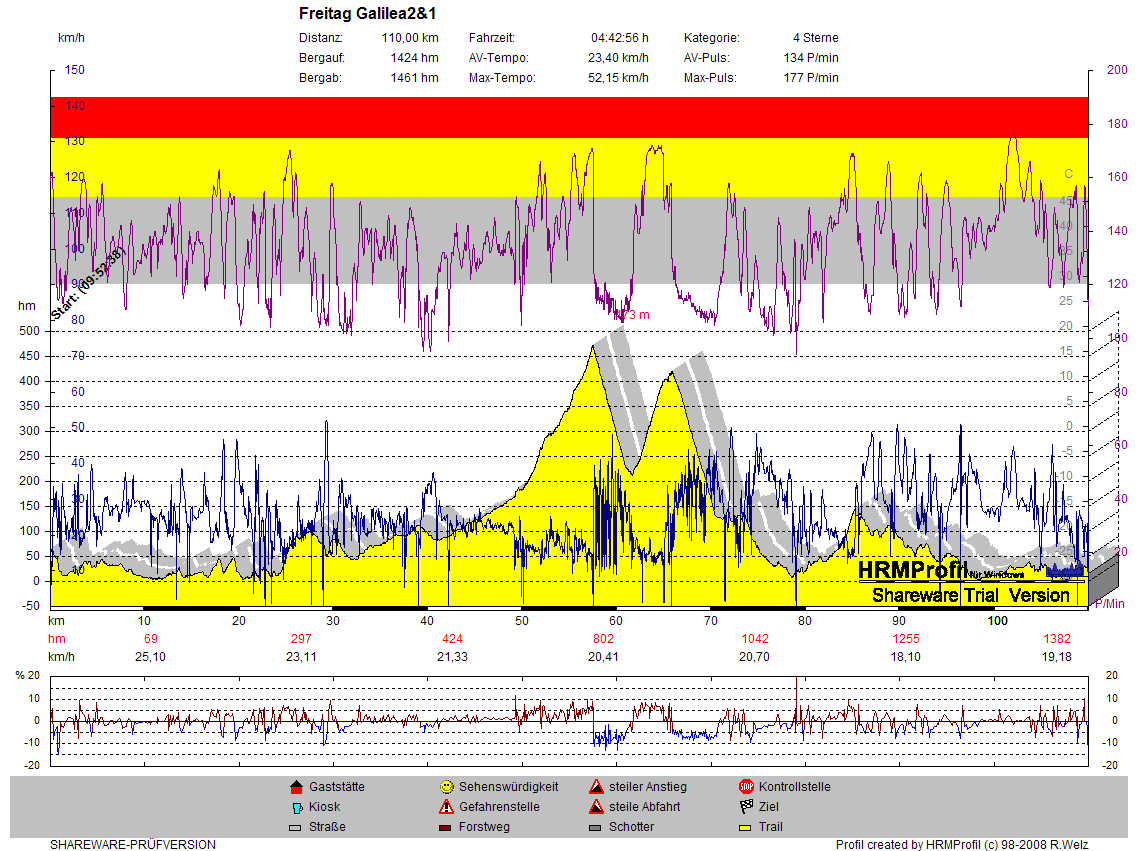Click the Shareware Trial Version banner
This screenshot has width=1138, height=851.
(970, 595)
